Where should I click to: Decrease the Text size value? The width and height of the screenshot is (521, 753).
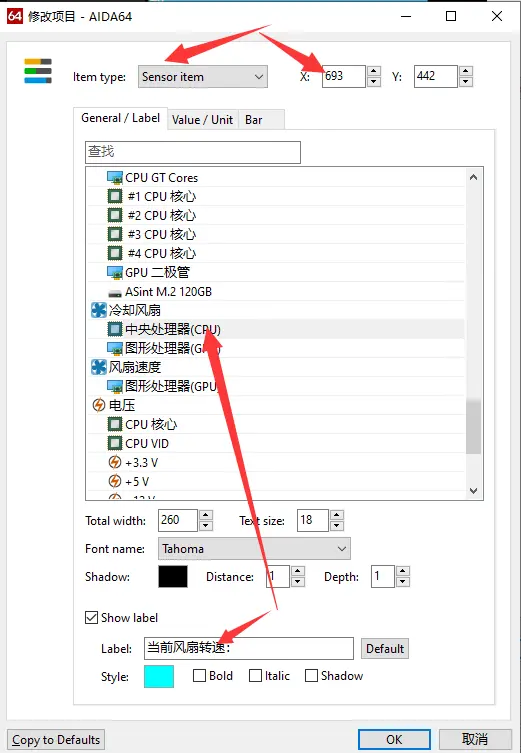[x=337, y=526]
